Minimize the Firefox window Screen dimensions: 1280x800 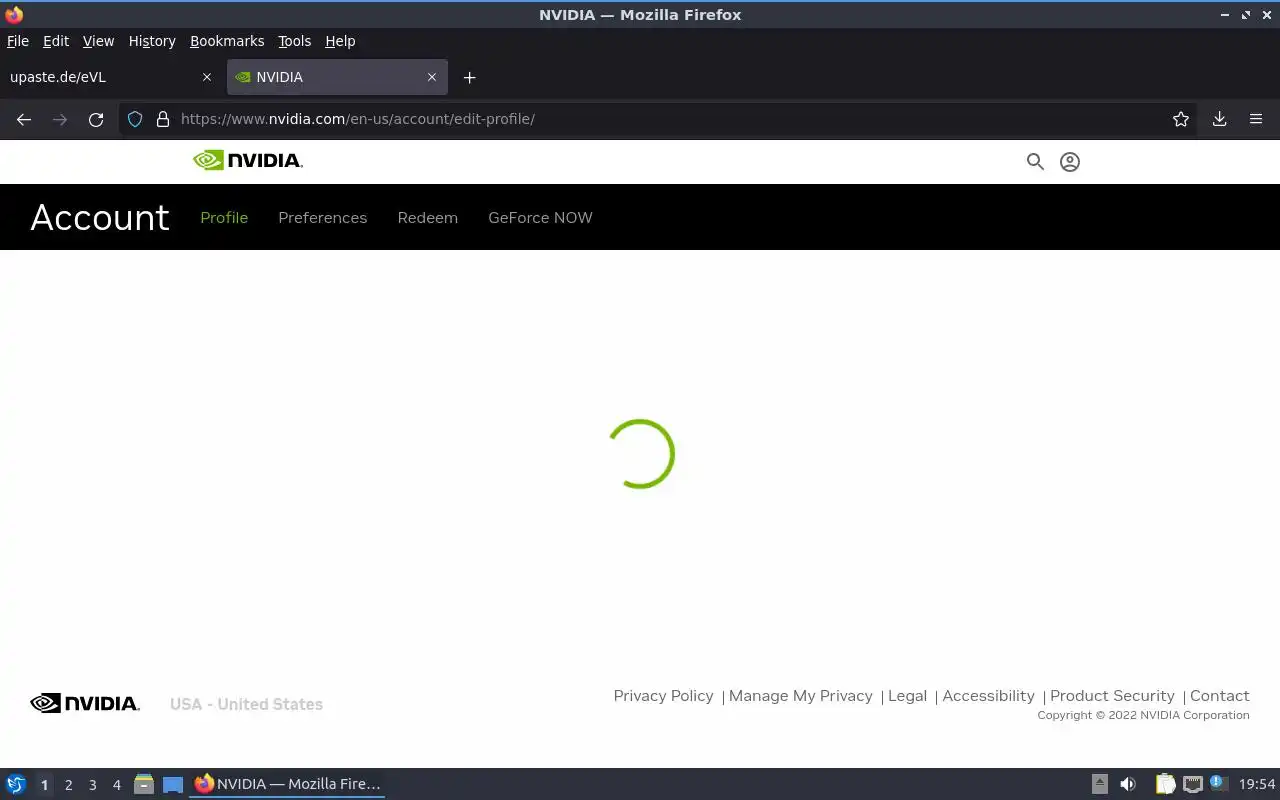coord(1226,15)
